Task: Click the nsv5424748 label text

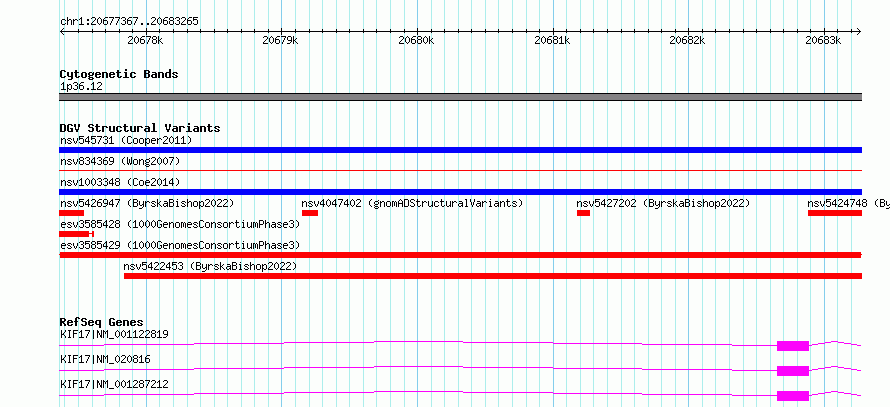Action: pyautogui.click(x=838, y=203)
